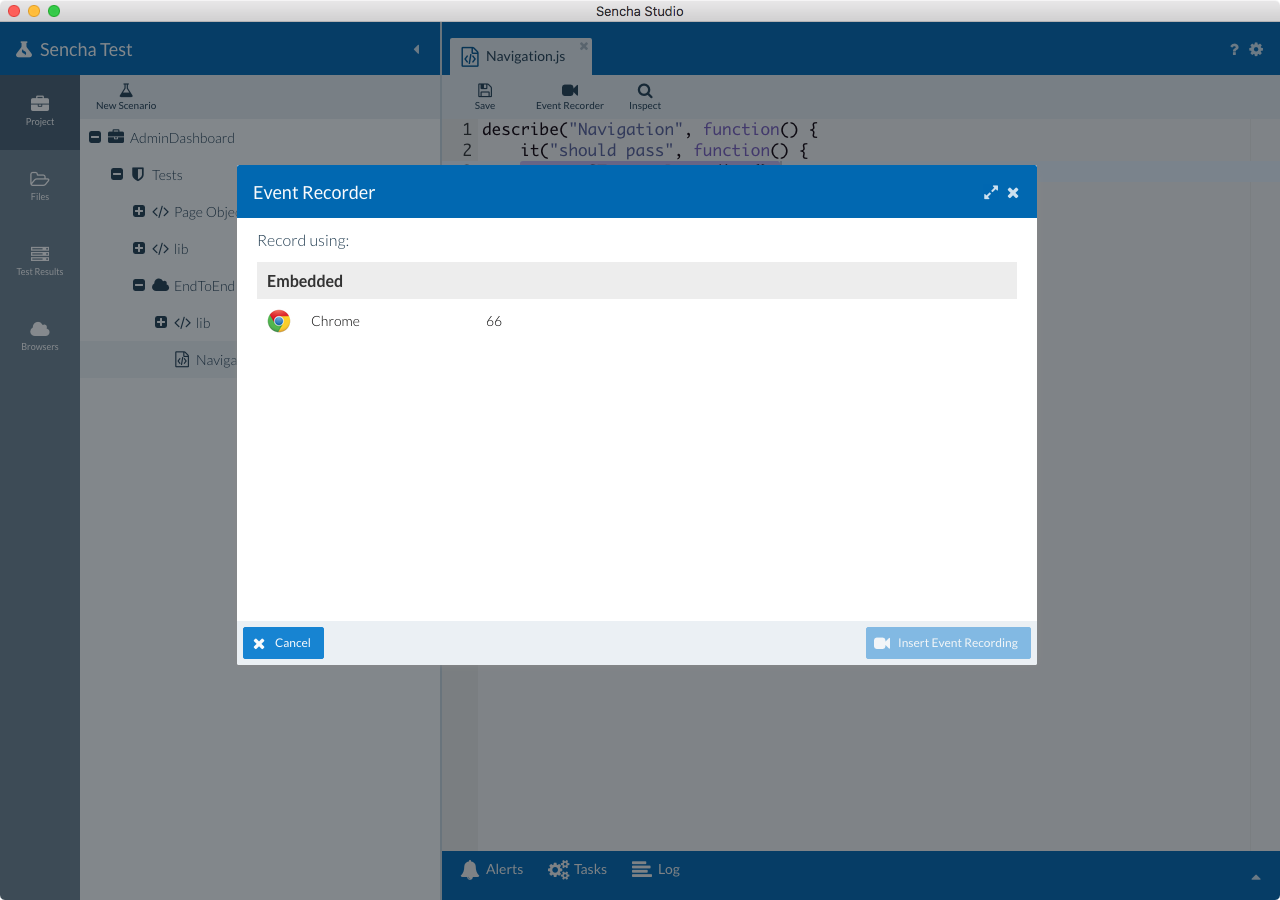1280x900 pixels.
Task: Collapse the Tests tree node
Action: coord(117,175)
